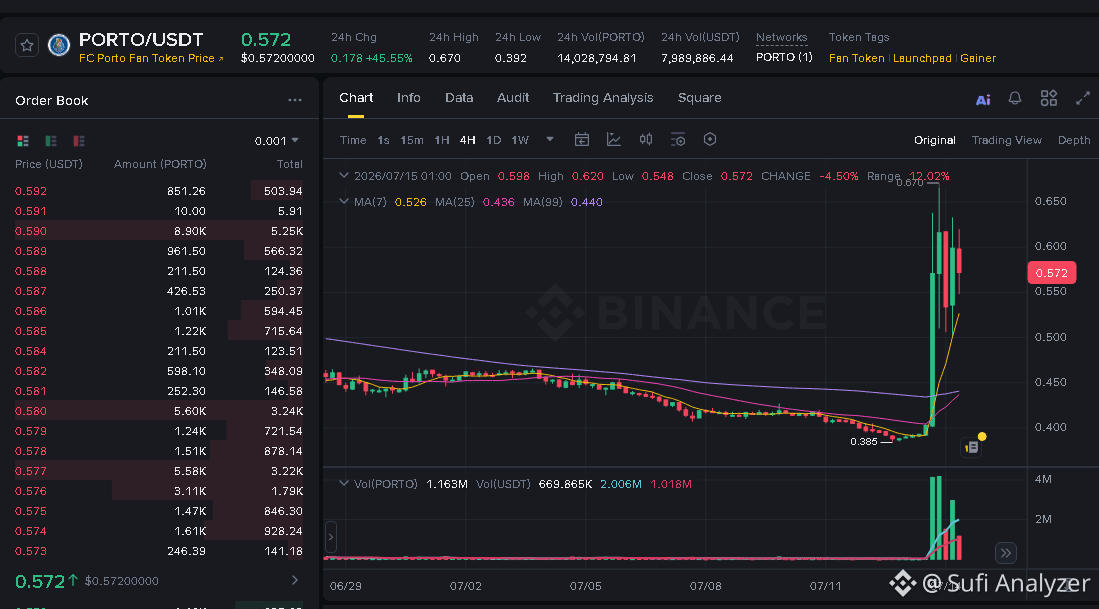Star PORTO/USDT as favorite
Screen dimensions: 1099x609
27,46
